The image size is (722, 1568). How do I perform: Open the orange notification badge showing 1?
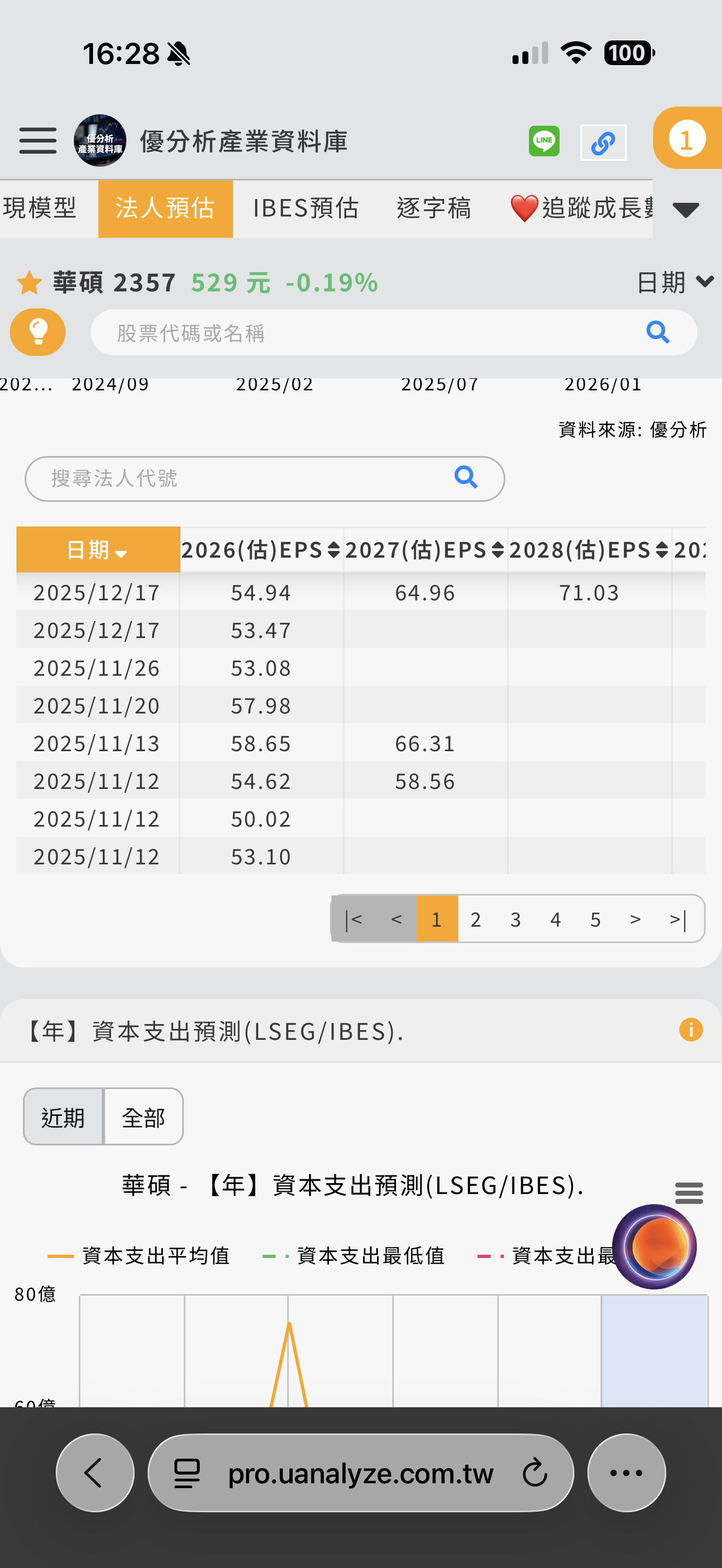pyautogui.click(x=688, y=138)
